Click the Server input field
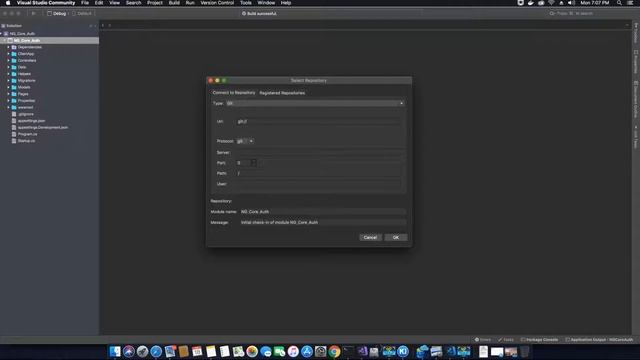The height and width of the screenshot is (360, 640). click(318, 153)
